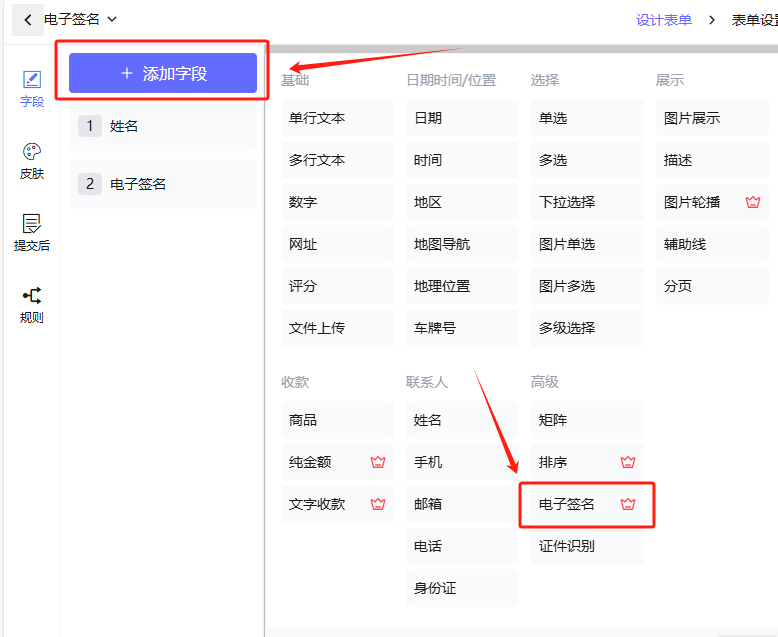Image resolution: width=778 pixels, height=637 pixels.
Task: Add a 电话 field
Action: 462,546
